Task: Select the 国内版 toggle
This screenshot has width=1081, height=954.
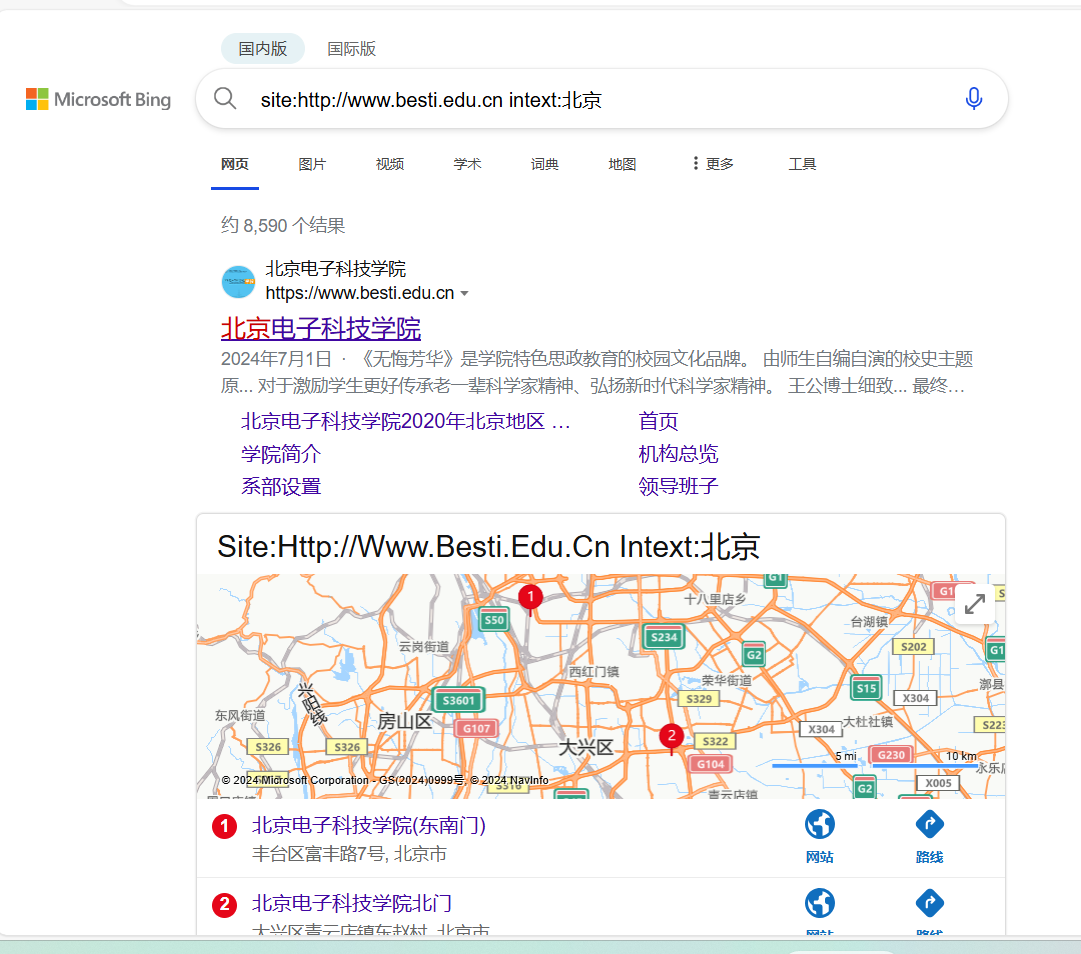Action: (x=263, y=48)
